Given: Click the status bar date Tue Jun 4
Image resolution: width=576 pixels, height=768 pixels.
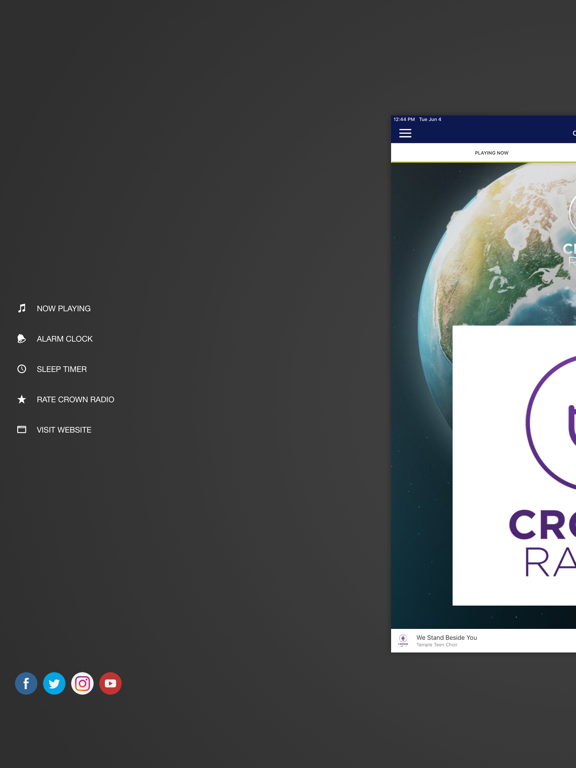Looking at the screenshot, I should (430, 120).
